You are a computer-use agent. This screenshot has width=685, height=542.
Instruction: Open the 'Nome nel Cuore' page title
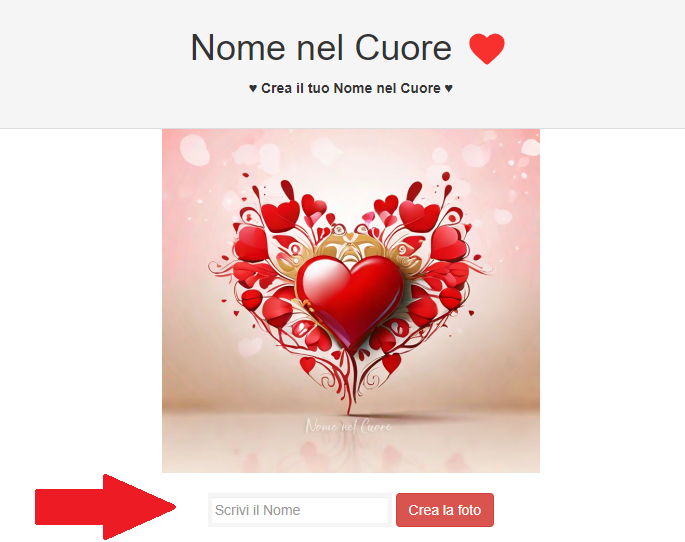[321, 48]
